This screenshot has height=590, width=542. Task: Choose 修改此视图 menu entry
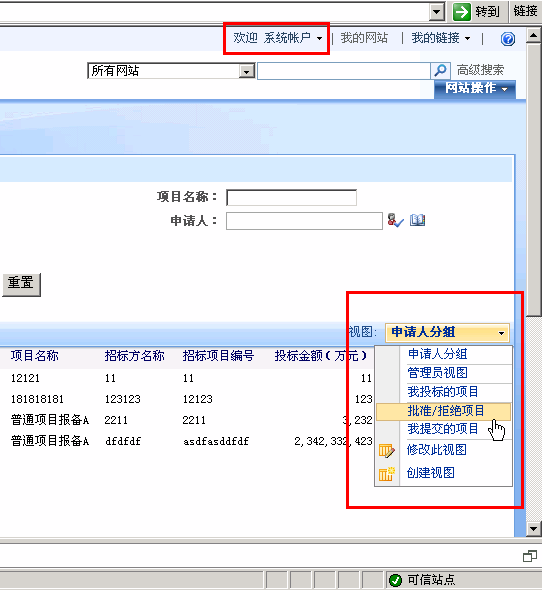pos(444,450)
